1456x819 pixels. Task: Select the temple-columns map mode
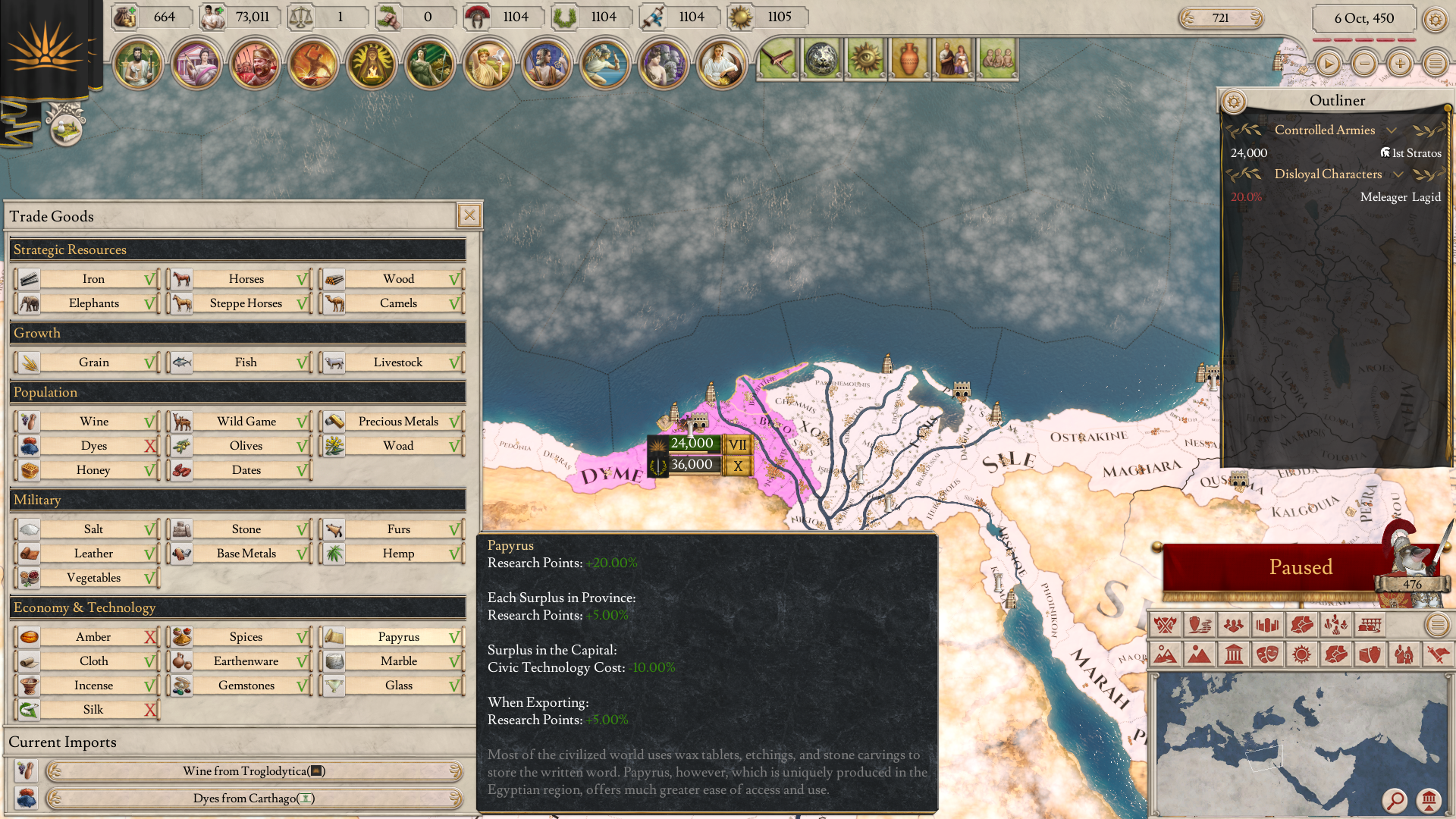tap(1233, 654)
